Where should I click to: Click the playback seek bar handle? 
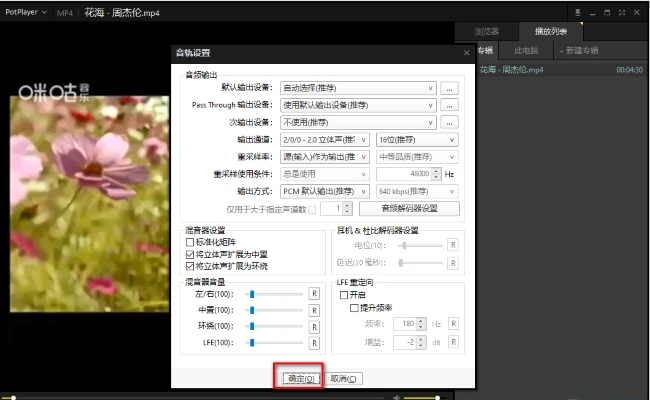(x=13, y=398)
